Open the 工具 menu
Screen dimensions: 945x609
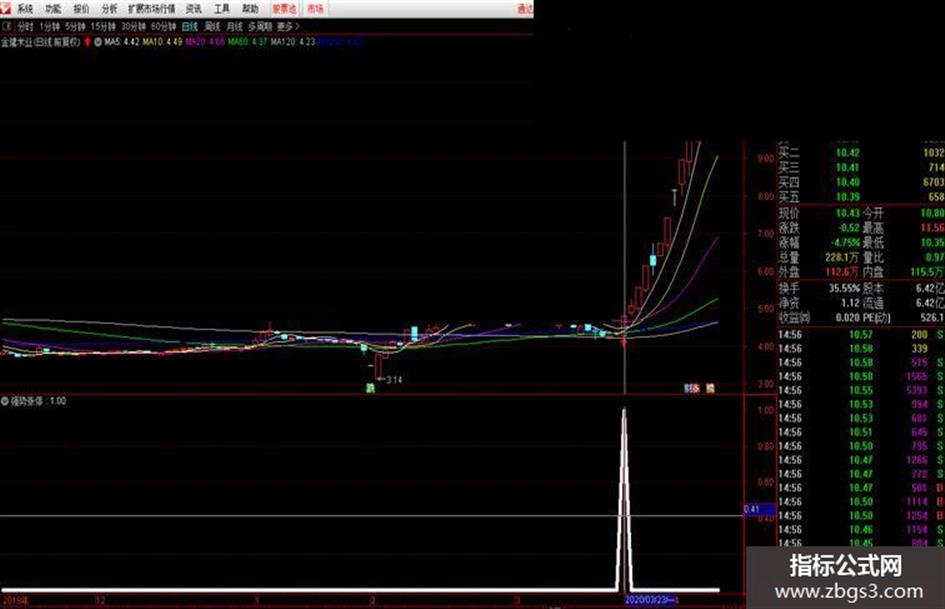click(x=222, y=8)
